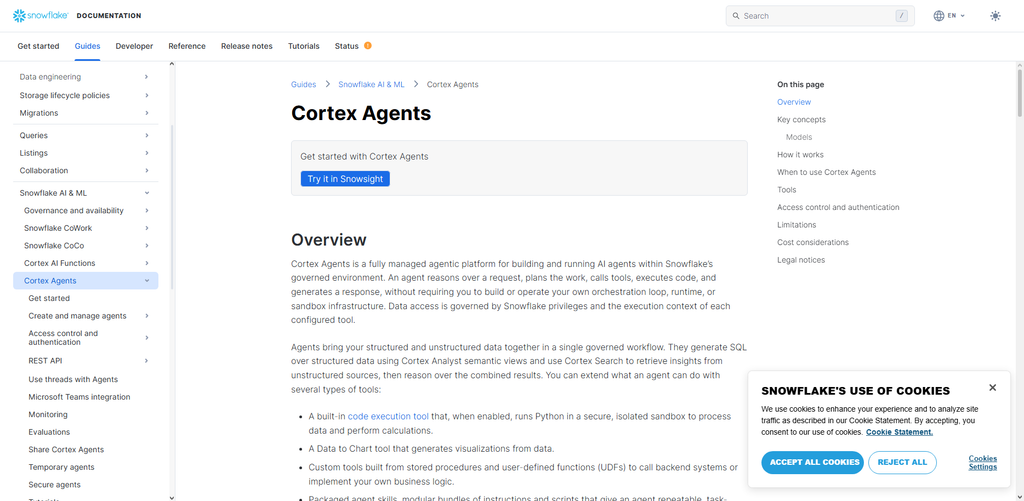Toggle the light/dark theme sun icon
Screen dimensions: 1024x501
point(995,16)
